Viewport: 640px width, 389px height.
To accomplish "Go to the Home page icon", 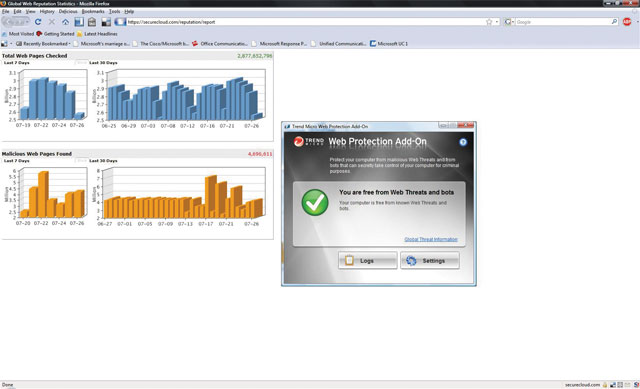I will (65, 22).
